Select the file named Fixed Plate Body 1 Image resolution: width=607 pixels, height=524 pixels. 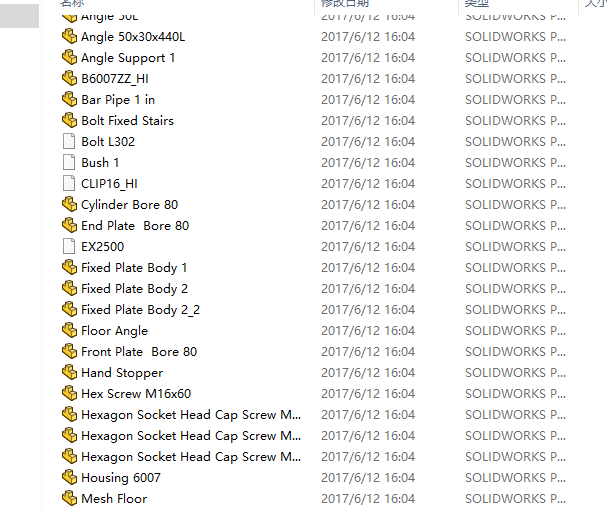pyautogui.click(x=134, y=268)
